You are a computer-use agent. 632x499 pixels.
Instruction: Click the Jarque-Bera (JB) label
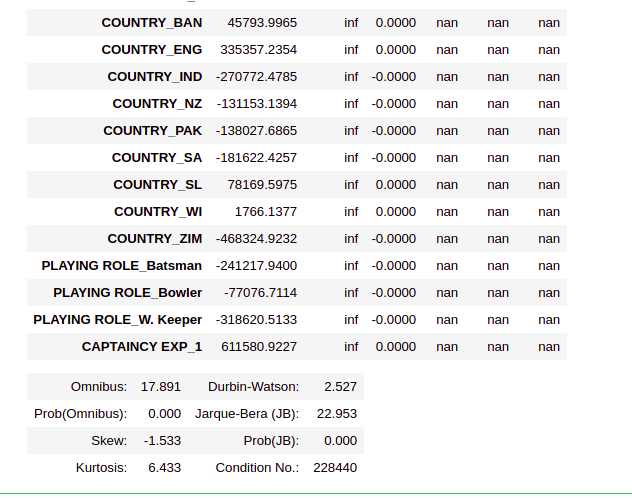247,414
